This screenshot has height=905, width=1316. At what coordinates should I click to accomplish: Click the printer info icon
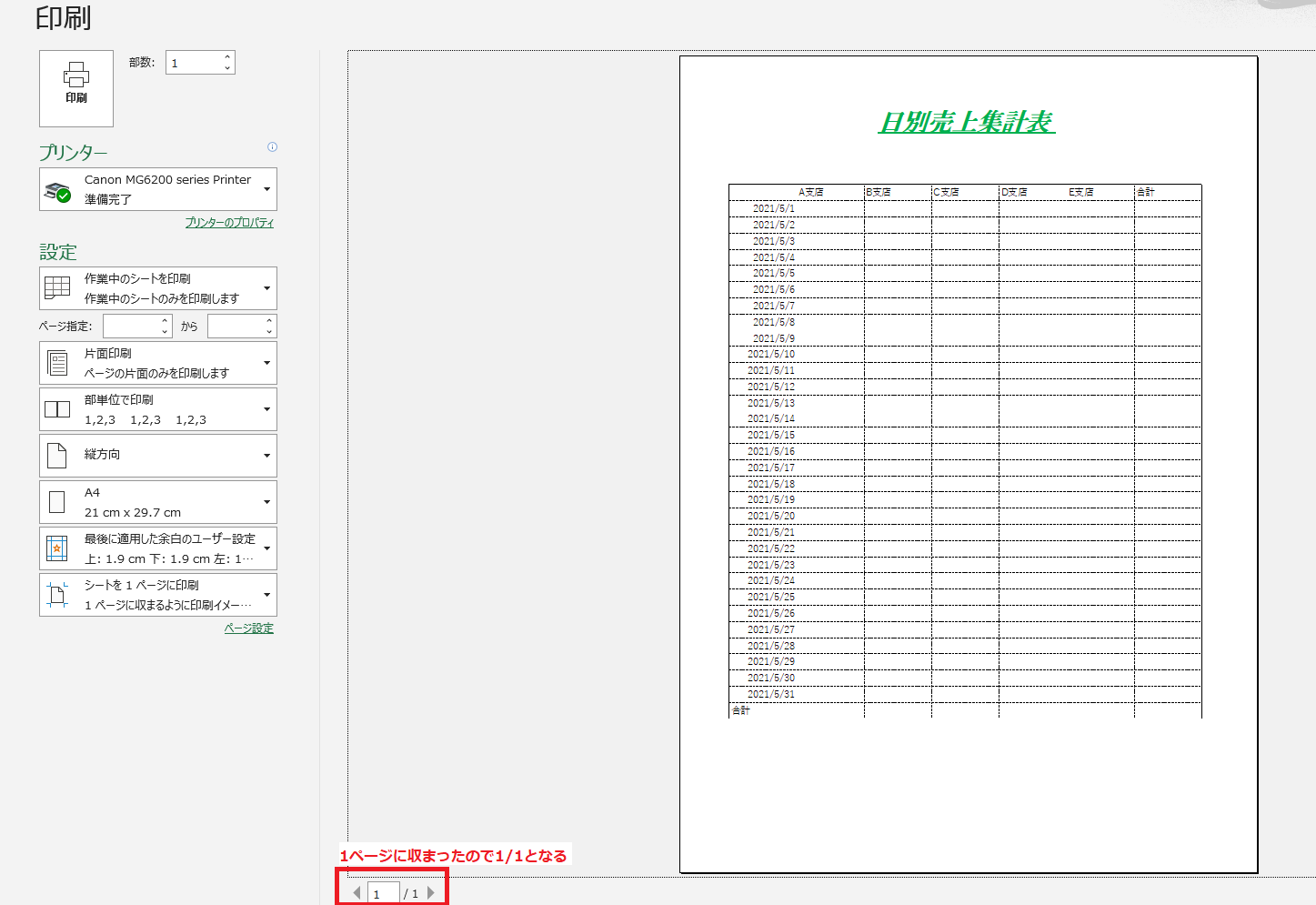[x=272, y=147]
